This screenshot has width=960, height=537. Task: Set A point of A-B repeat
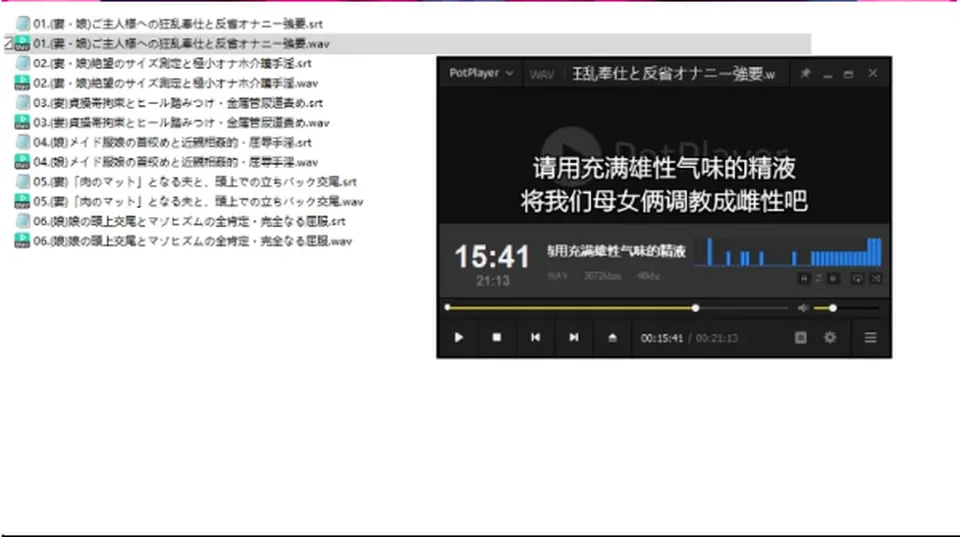click(x=804, y=279)
